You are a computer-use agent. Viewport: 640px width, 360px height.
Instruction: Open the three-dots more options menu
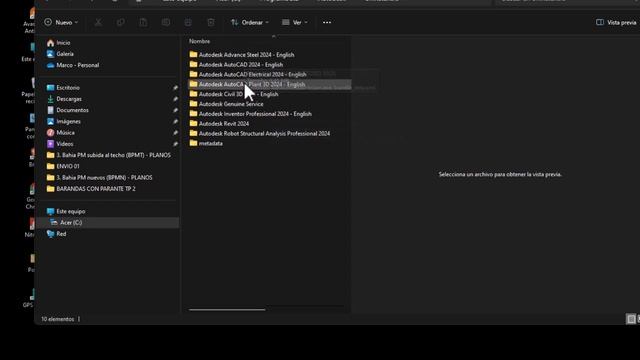point(327,22)
